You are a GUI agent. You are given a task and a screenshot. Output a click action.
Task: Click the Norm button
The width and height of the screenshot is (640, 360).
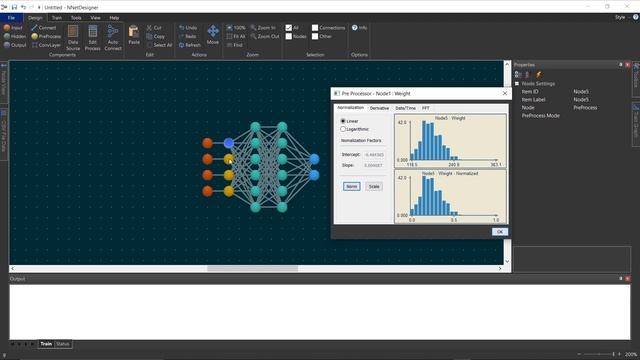pos(351,187)
